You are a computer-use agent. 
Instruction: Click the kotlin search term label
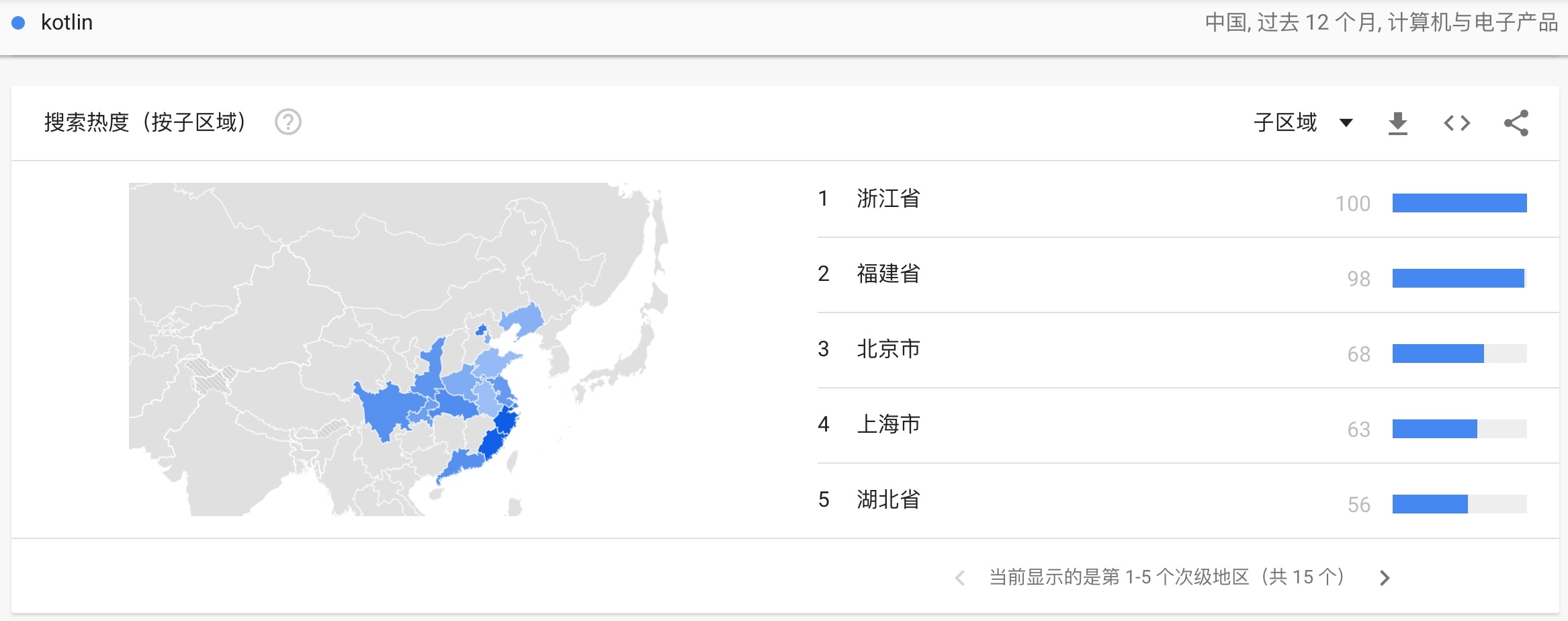click(67, 23)
